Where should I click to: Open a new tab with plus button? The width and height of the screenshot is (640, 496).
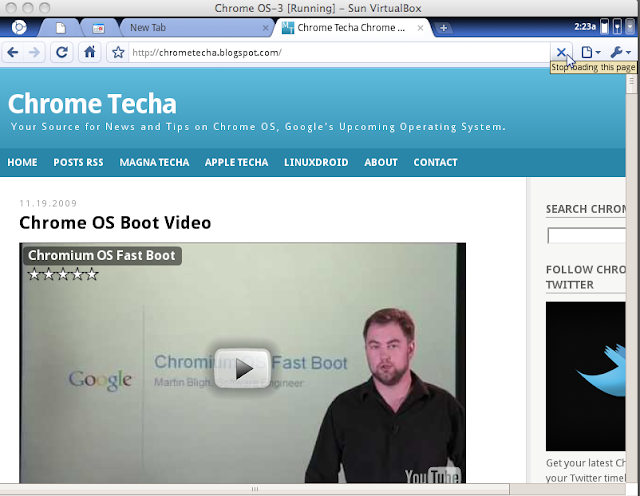point(444,28)
